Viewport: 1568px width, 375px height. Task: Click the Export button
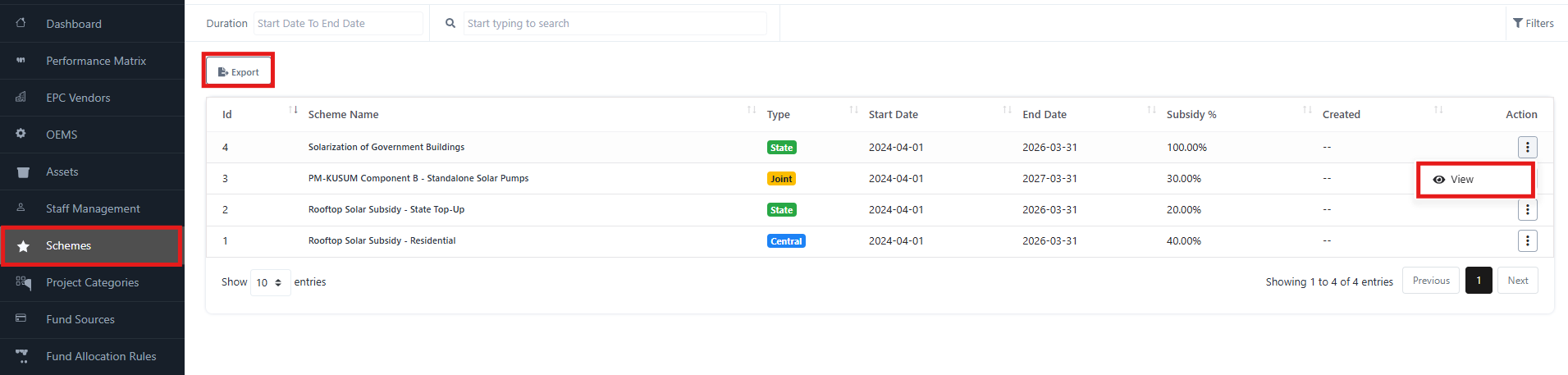[x=239, y=72]
